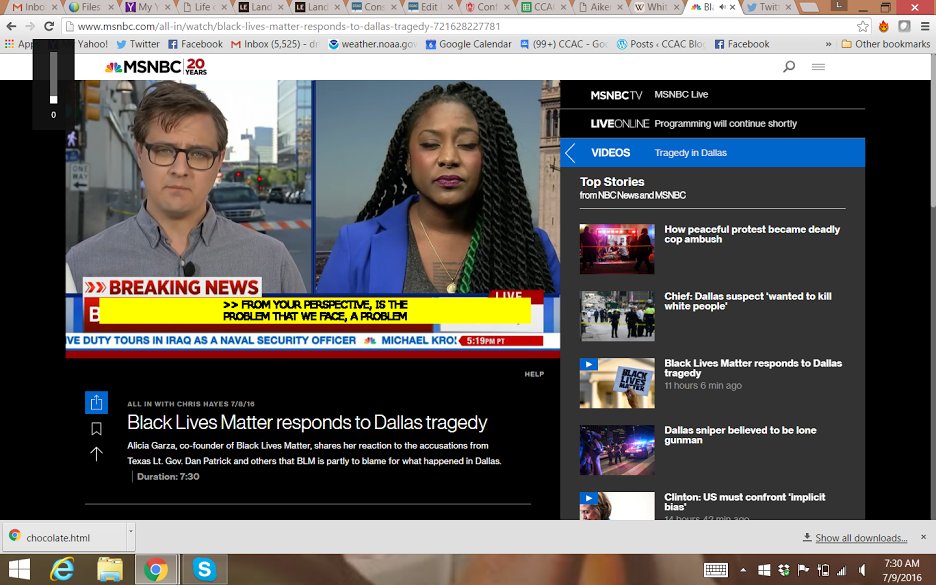936x585 pixels.
Task: Open the on-screen keyboard tray icon
Action: click(x=715, y=569)
